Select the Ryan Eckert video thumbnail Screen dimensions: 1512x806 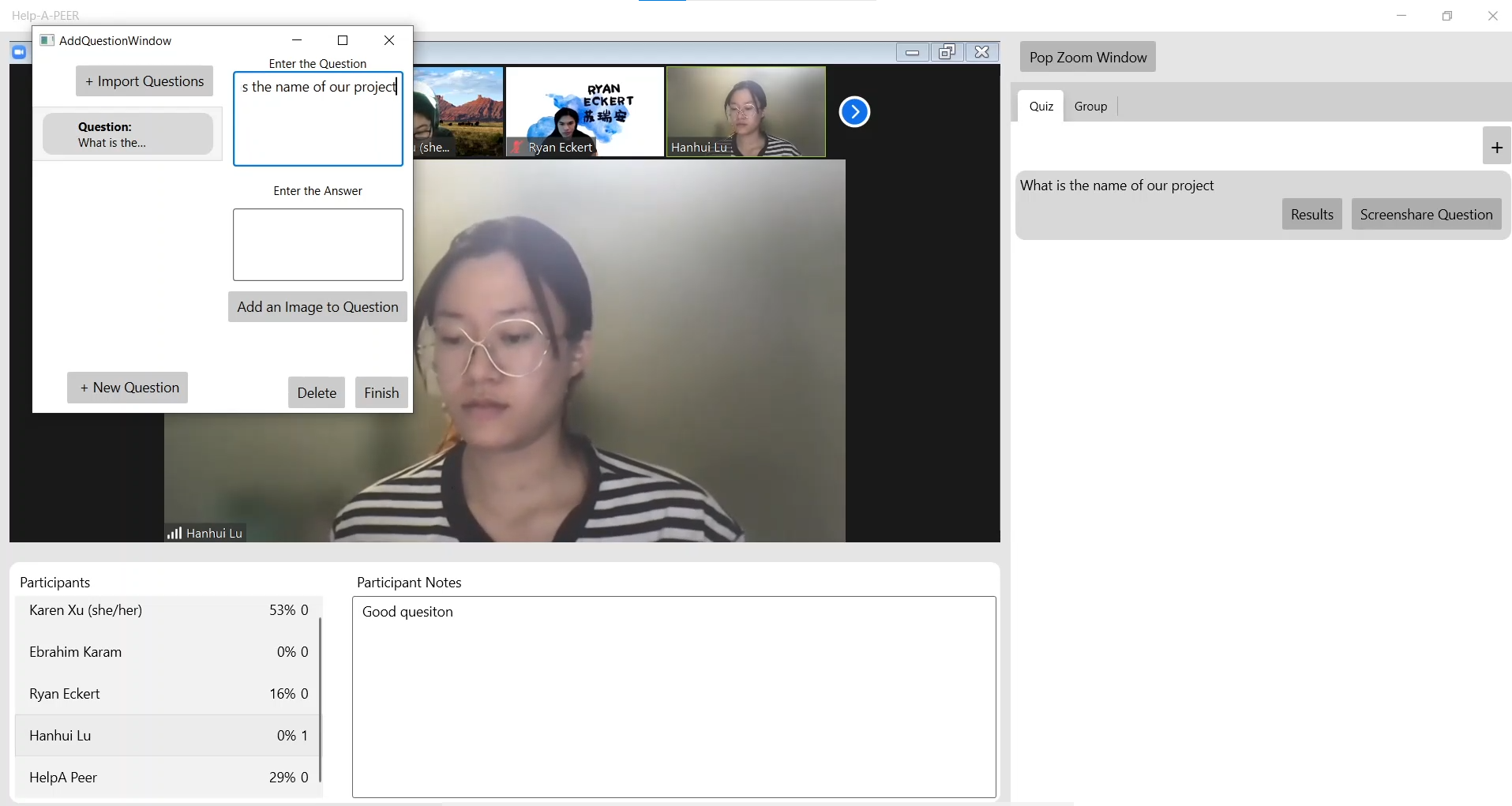pyautogui.click(x=585, y=111)
